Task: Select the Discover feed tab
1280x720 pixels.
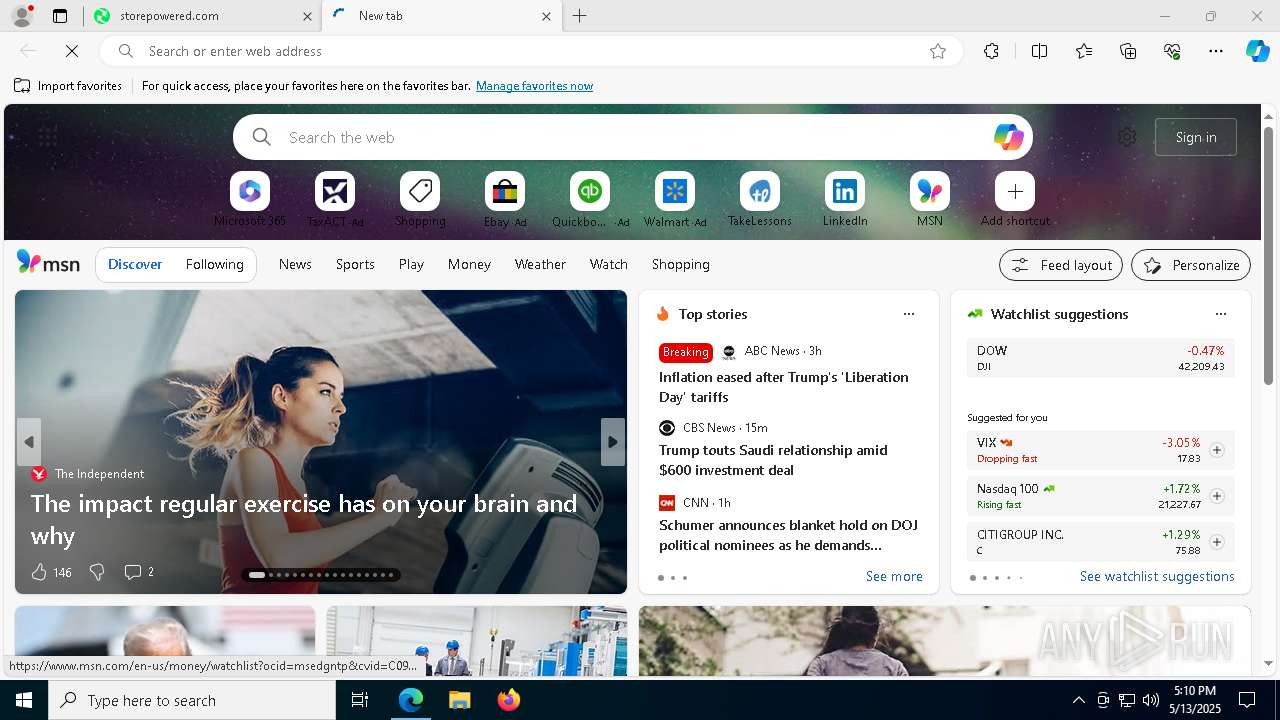Action: tap(135, 264)
